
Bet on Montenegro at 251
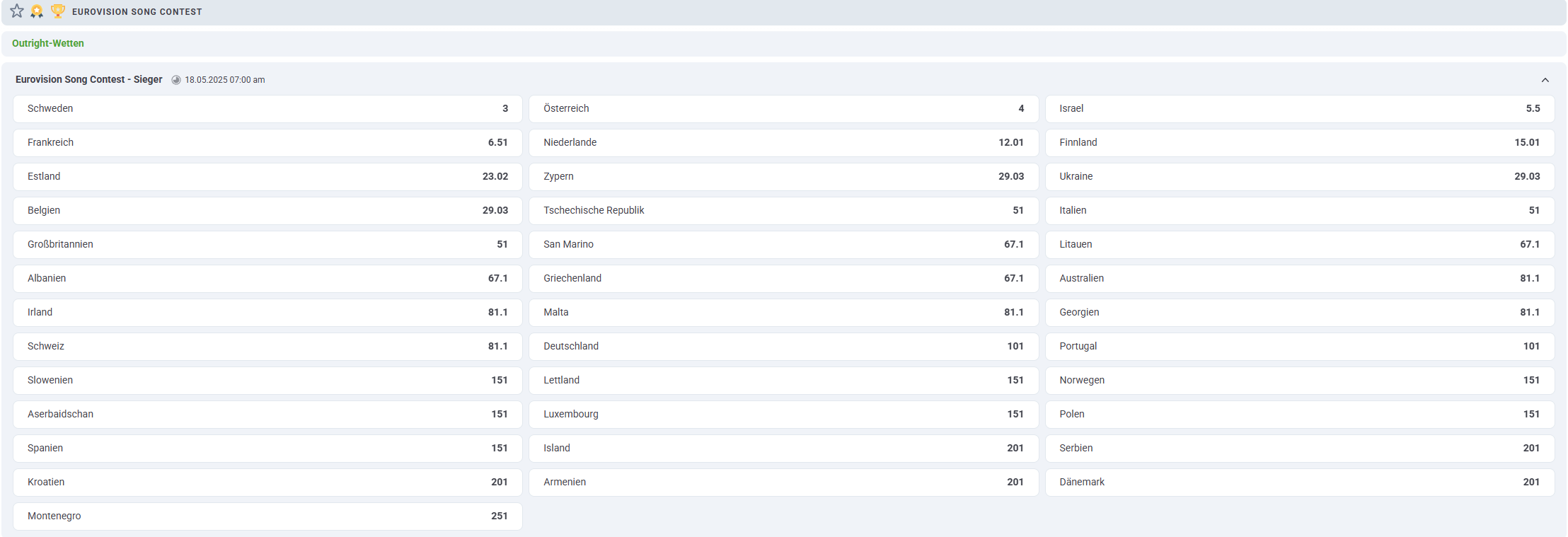[x=267, y=516]
